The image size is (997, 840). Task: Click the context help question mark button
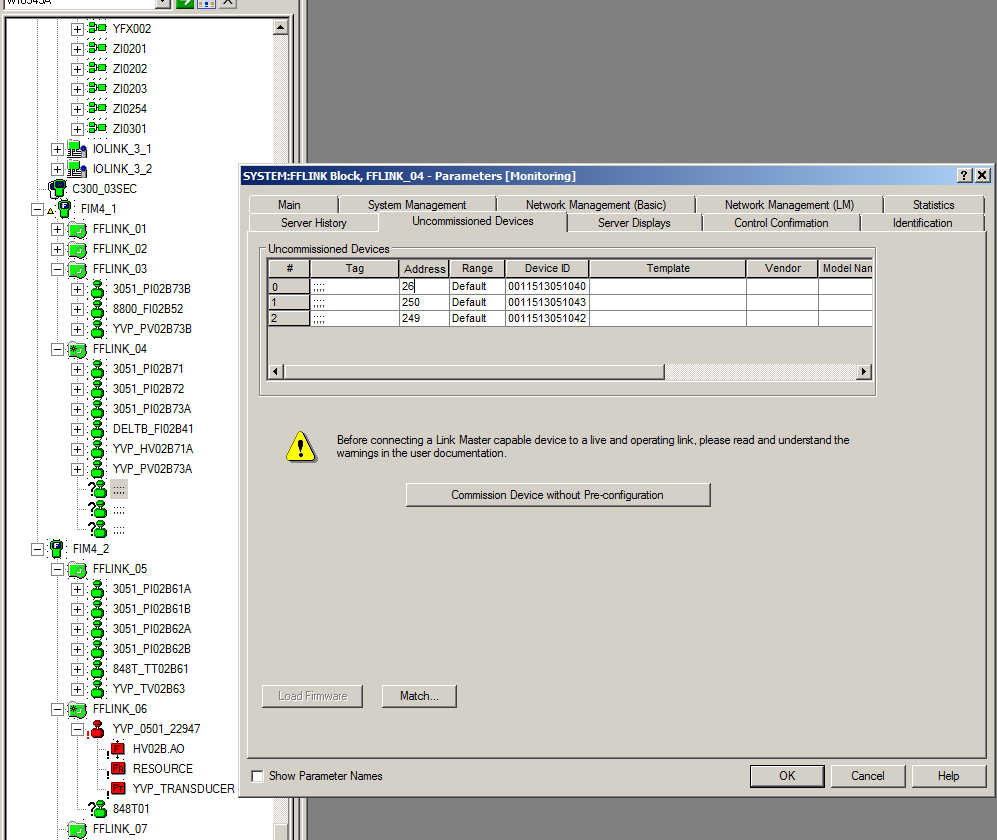pos(964,176)
